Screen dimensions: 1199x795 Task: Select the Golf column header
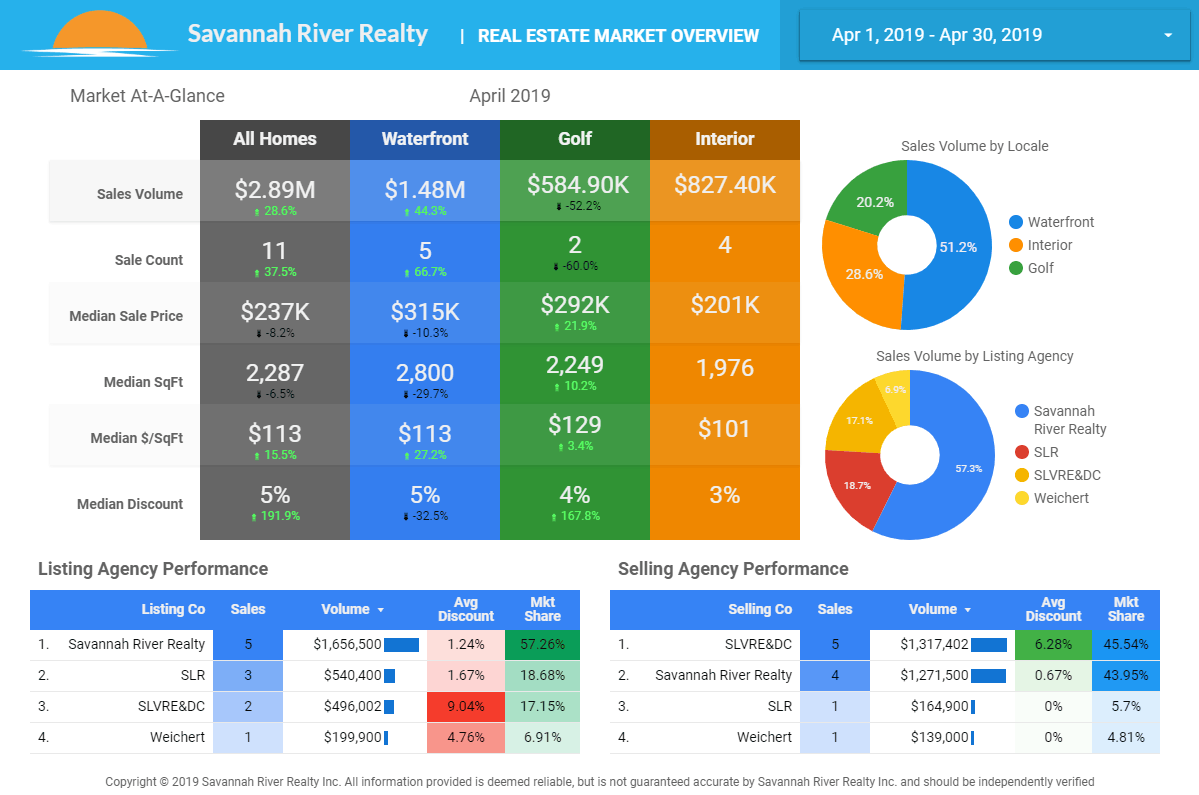tap(575, 139)
